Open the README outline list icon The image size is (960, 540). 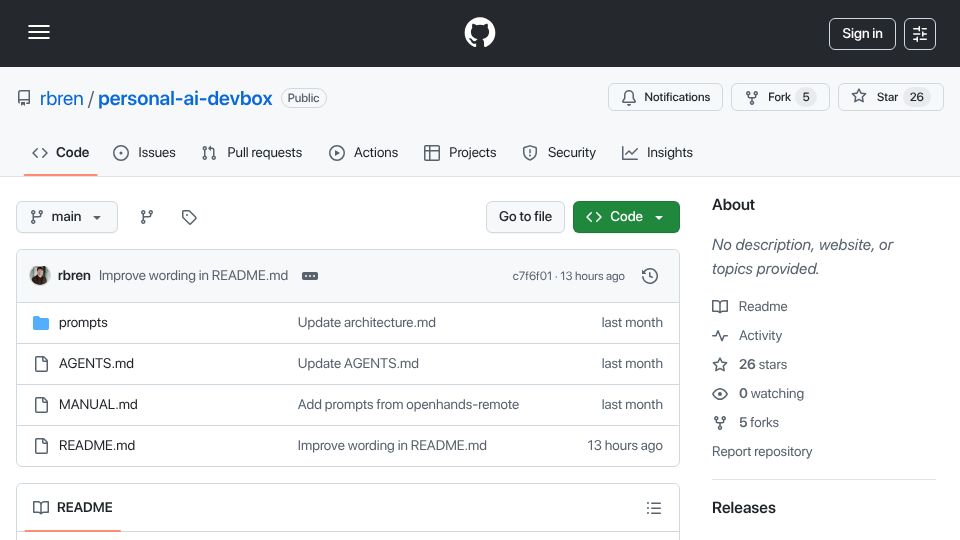[x=654, y=508]
